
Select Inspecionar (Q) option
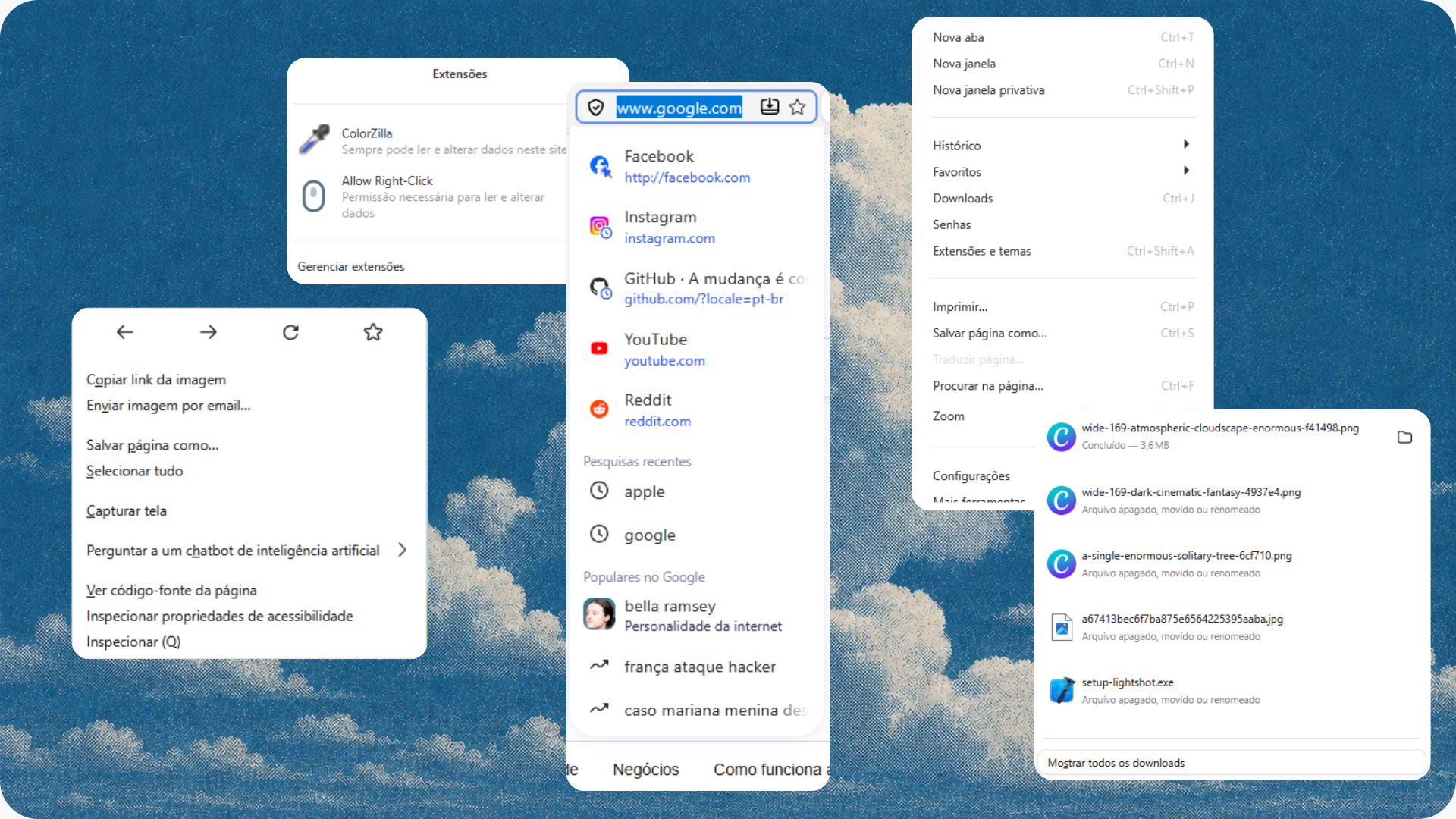click(x=133, y=642)
